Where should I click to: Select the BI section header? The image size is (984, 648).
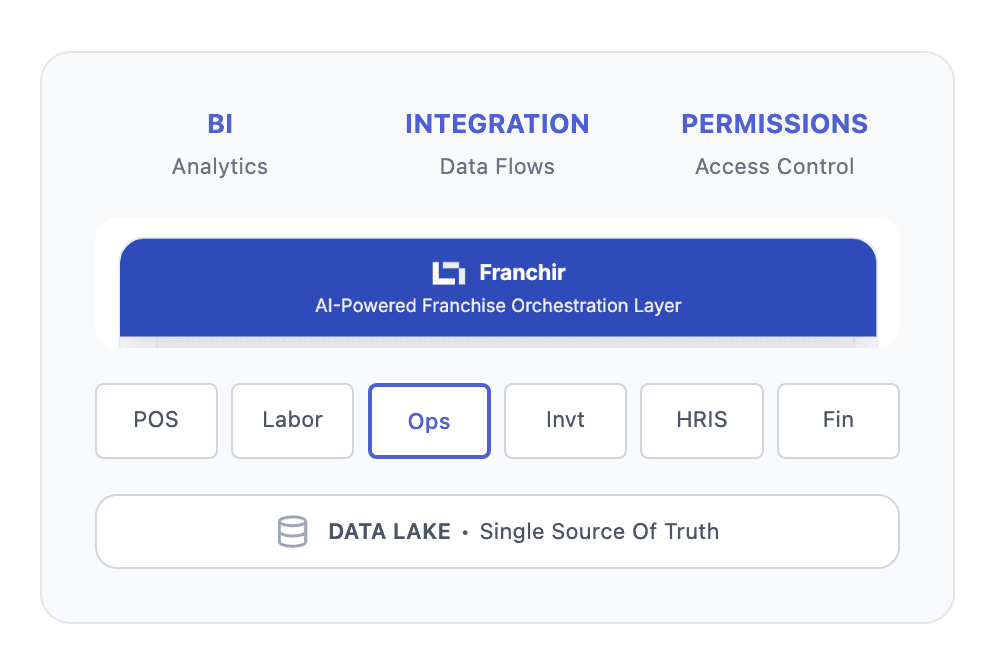click(x=219, y=123)
